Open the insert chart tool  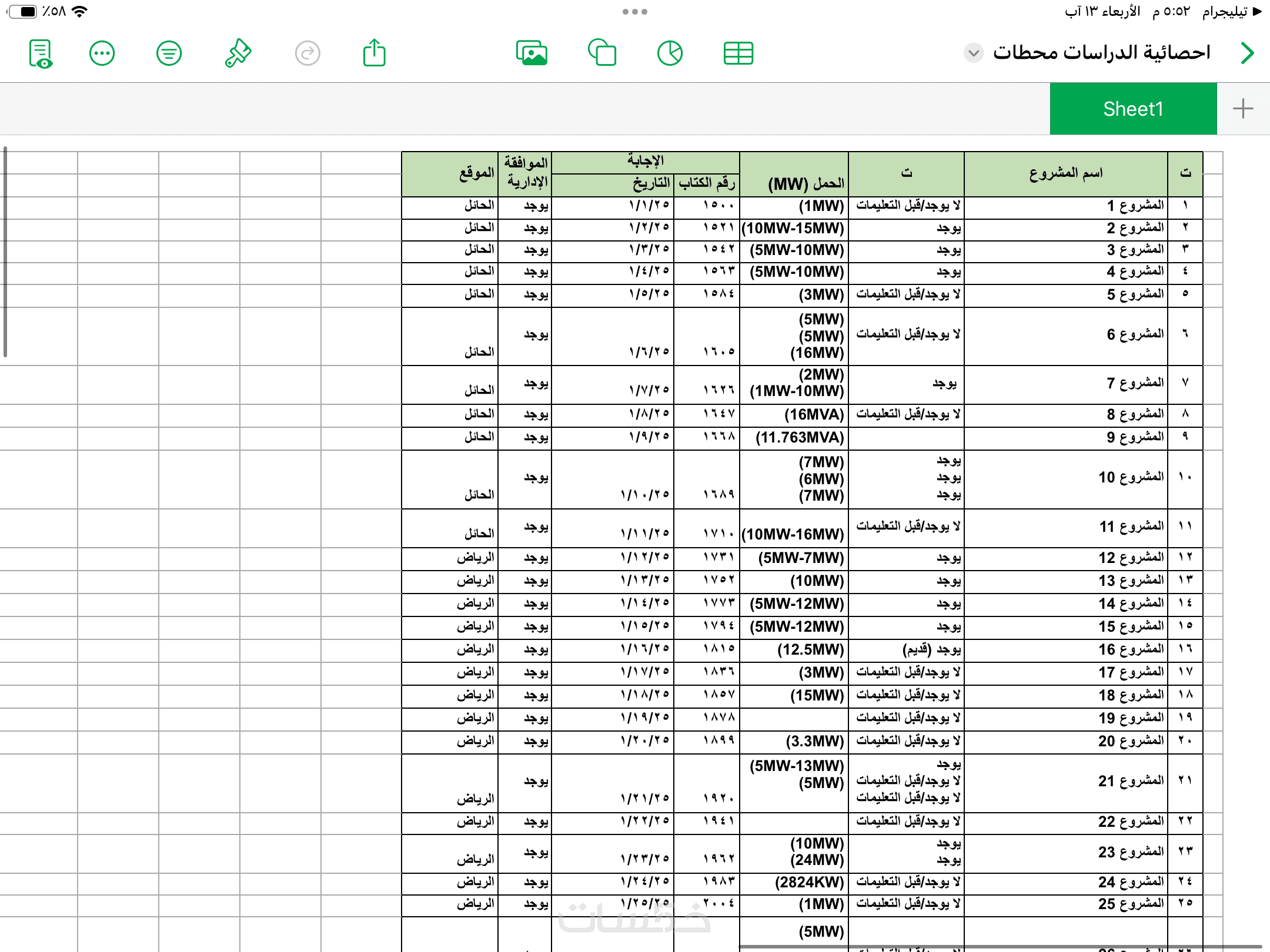670,53
